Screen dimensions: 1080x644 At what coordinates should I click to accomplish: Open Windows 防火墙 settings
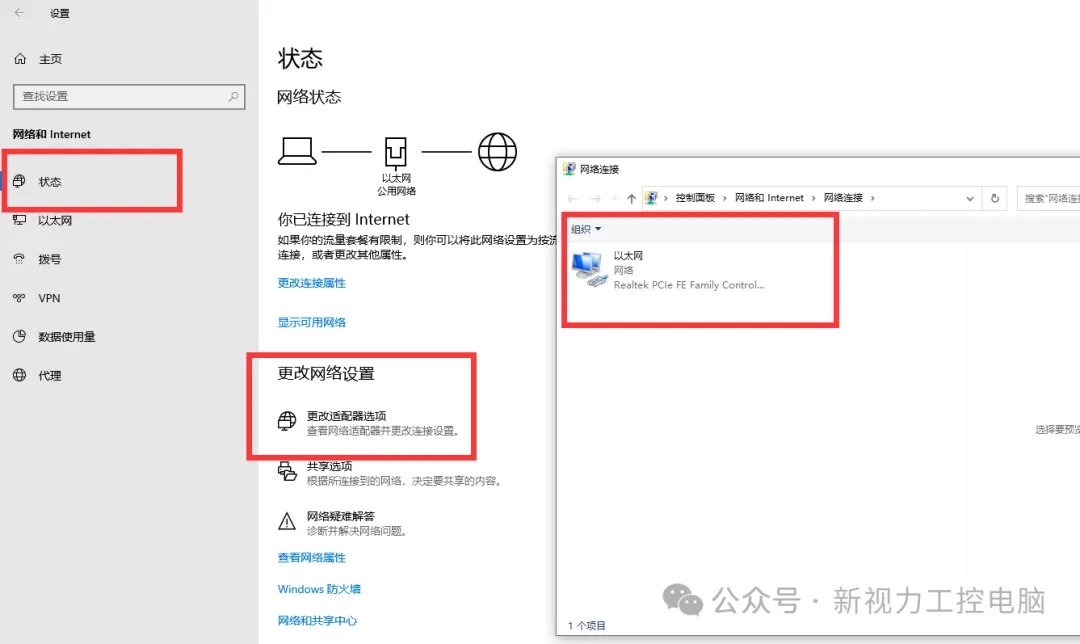click(319, 589)
